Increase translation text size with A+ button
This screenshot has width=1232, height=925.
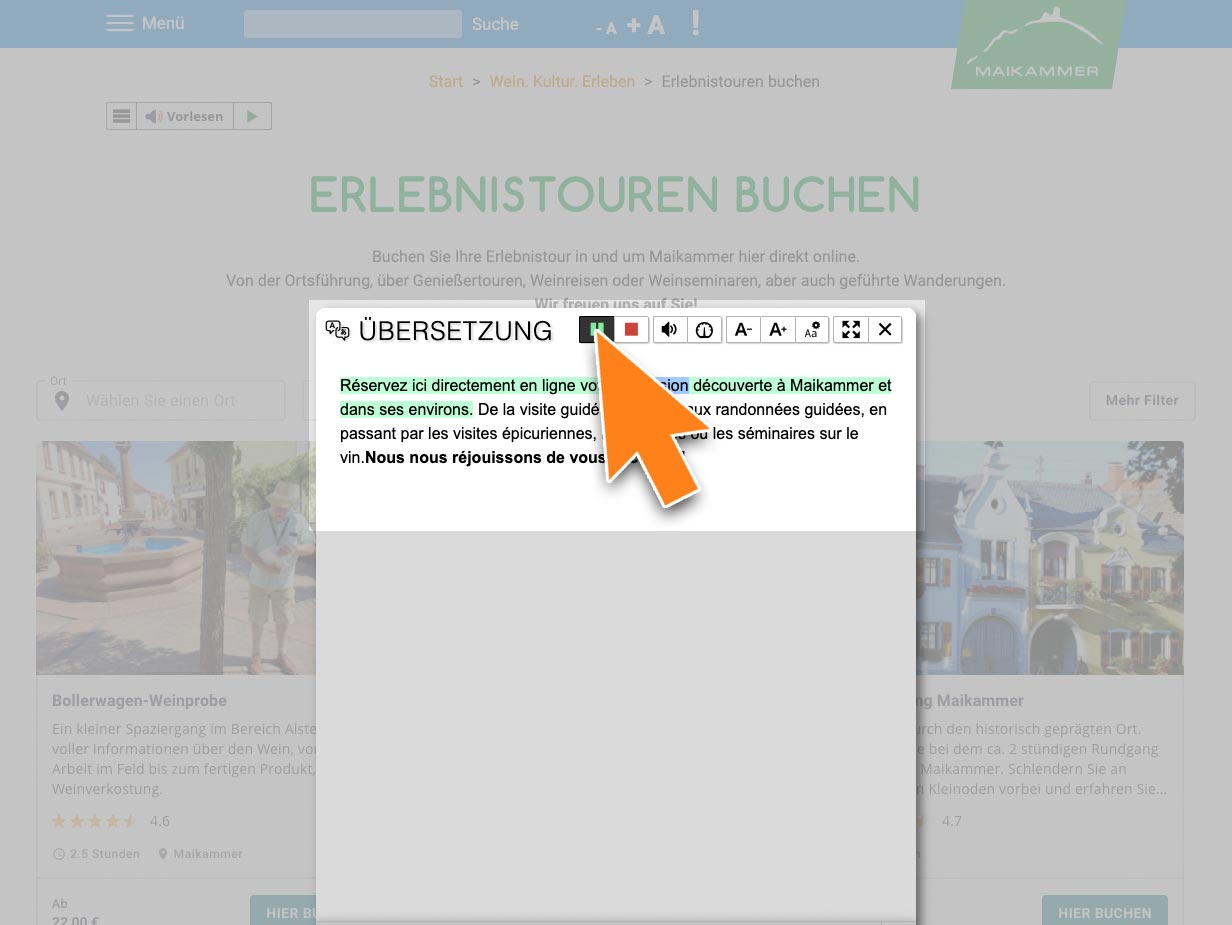778,329
